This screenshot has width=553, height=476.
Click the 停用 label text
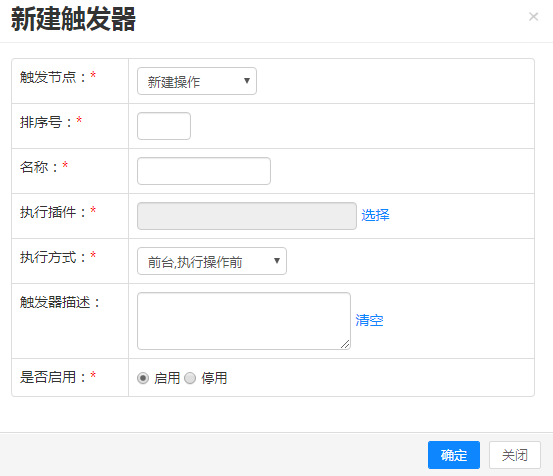(x=214, y=378)
